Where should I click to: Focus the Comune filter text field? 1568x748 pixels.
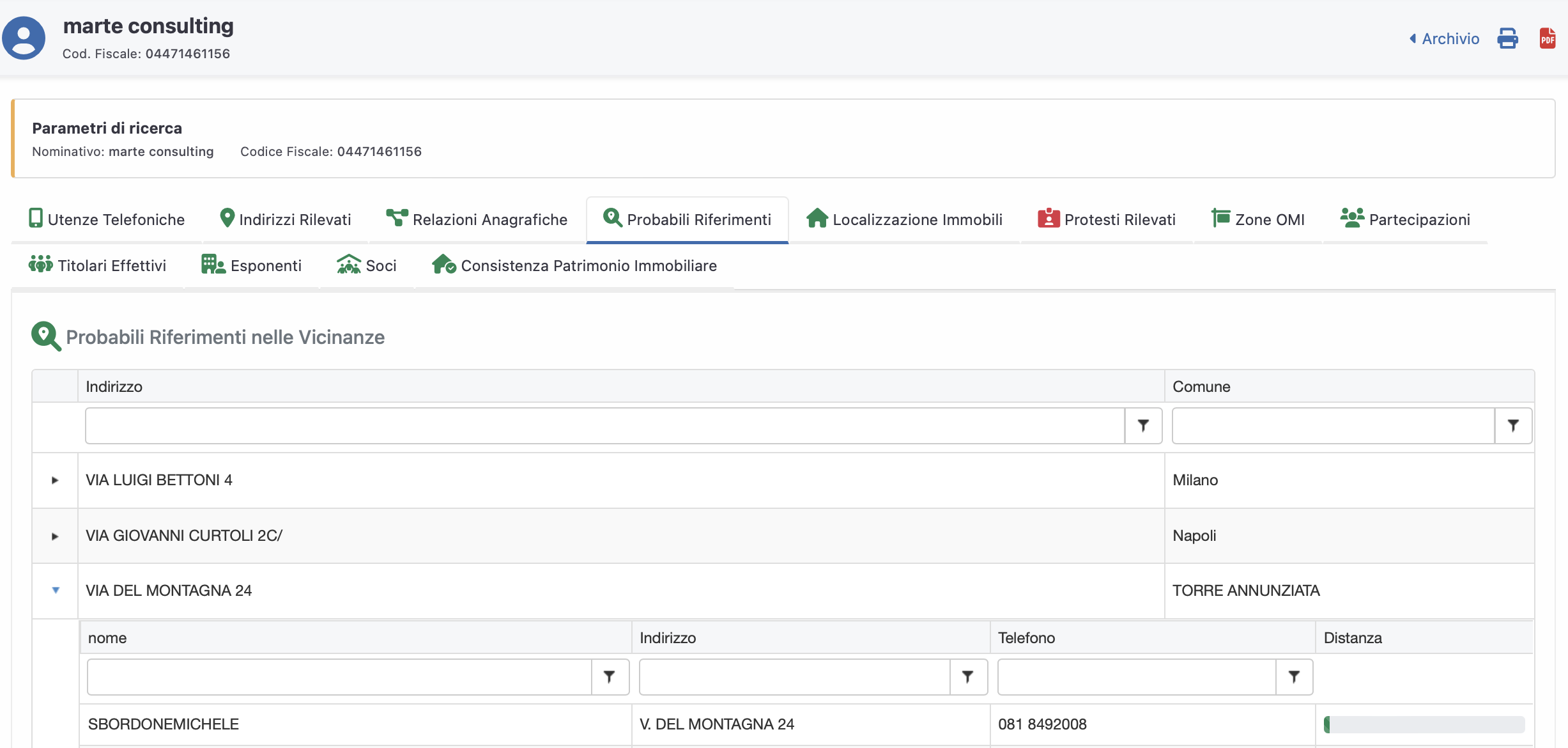pos(1333,426)
